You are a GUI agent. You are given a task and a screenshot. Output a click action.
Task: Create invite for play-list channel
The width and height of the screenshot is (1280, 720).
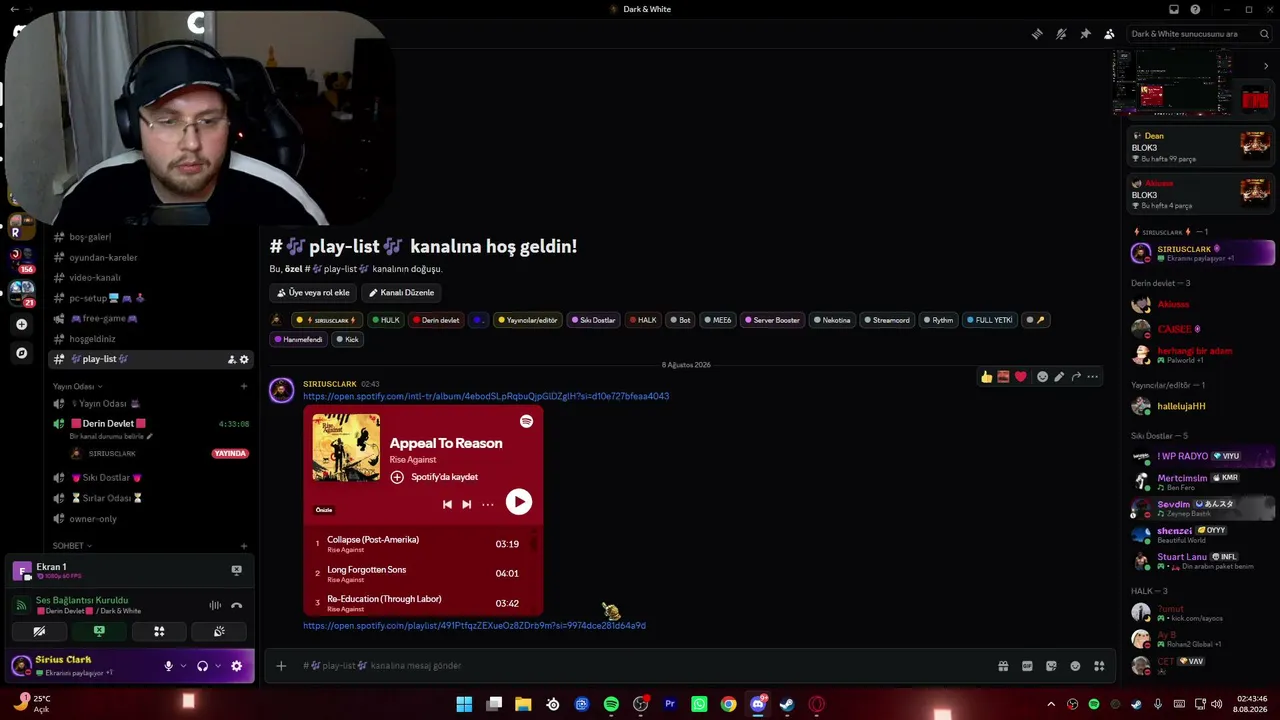232,359
